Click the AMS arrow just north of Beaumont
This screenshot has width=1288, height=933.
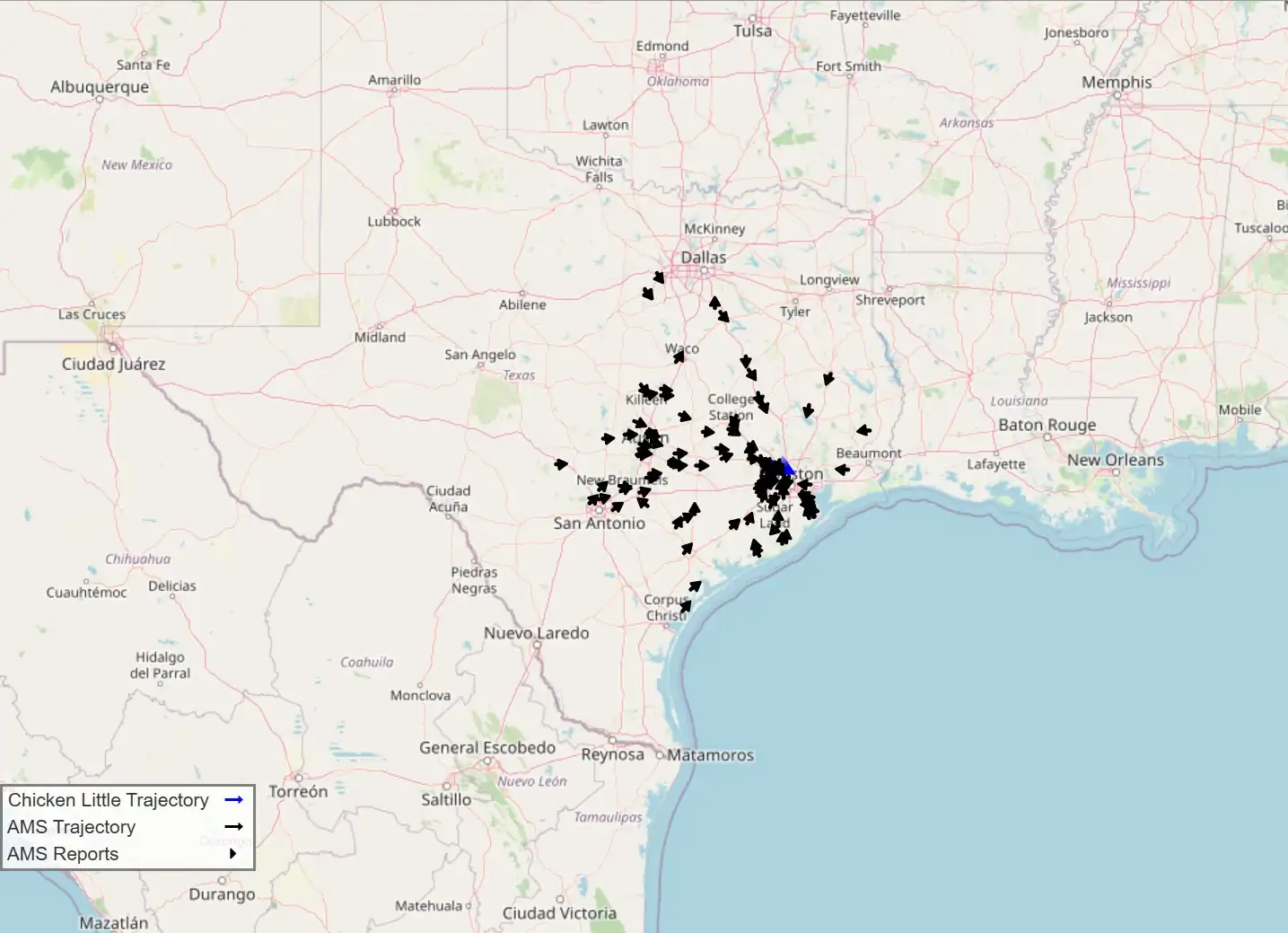[863, 431]
